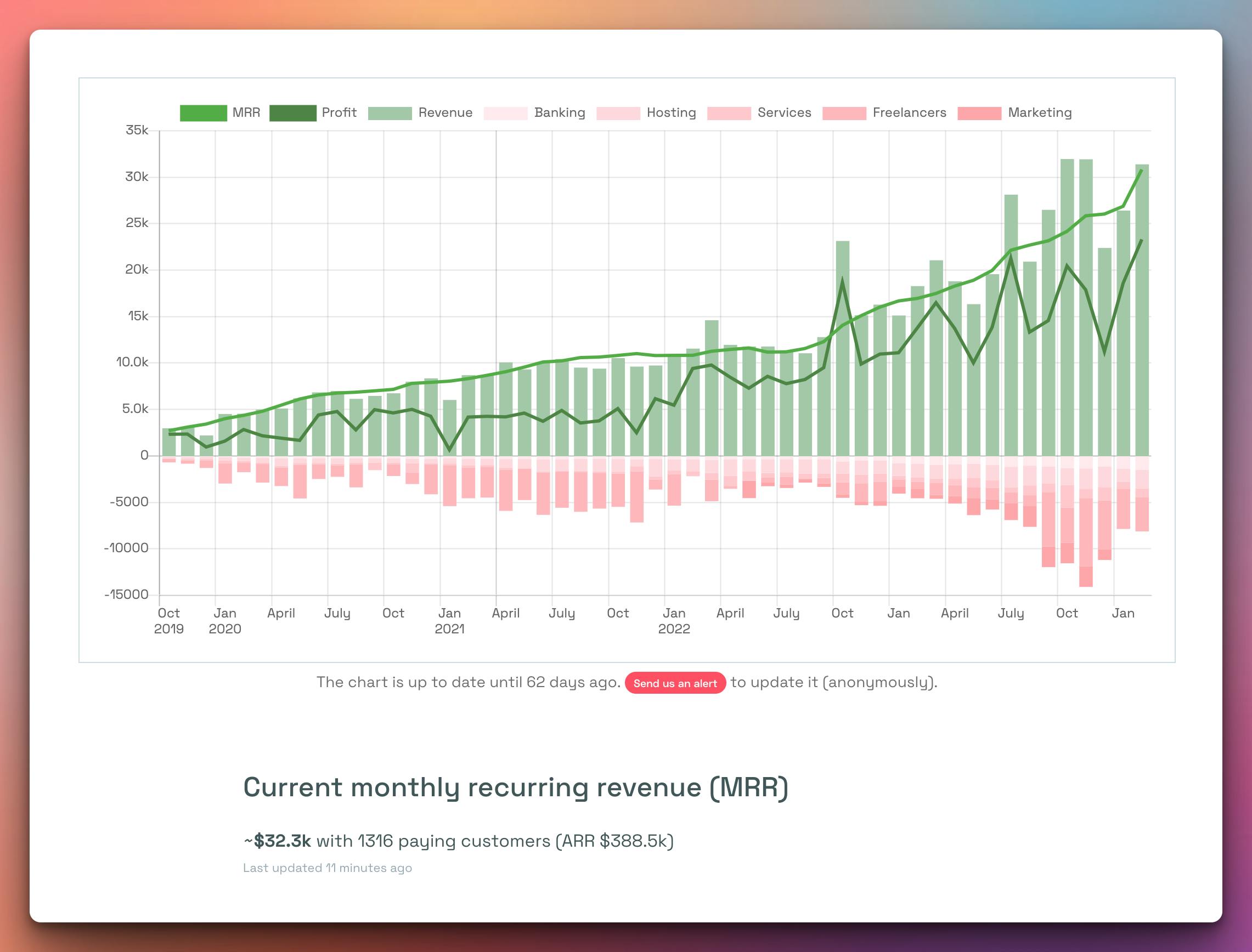Image resolution: width=1252 pixels, height=952 pixels.
Task: Click the Banking legend color swatch
Action: (505, 113)
